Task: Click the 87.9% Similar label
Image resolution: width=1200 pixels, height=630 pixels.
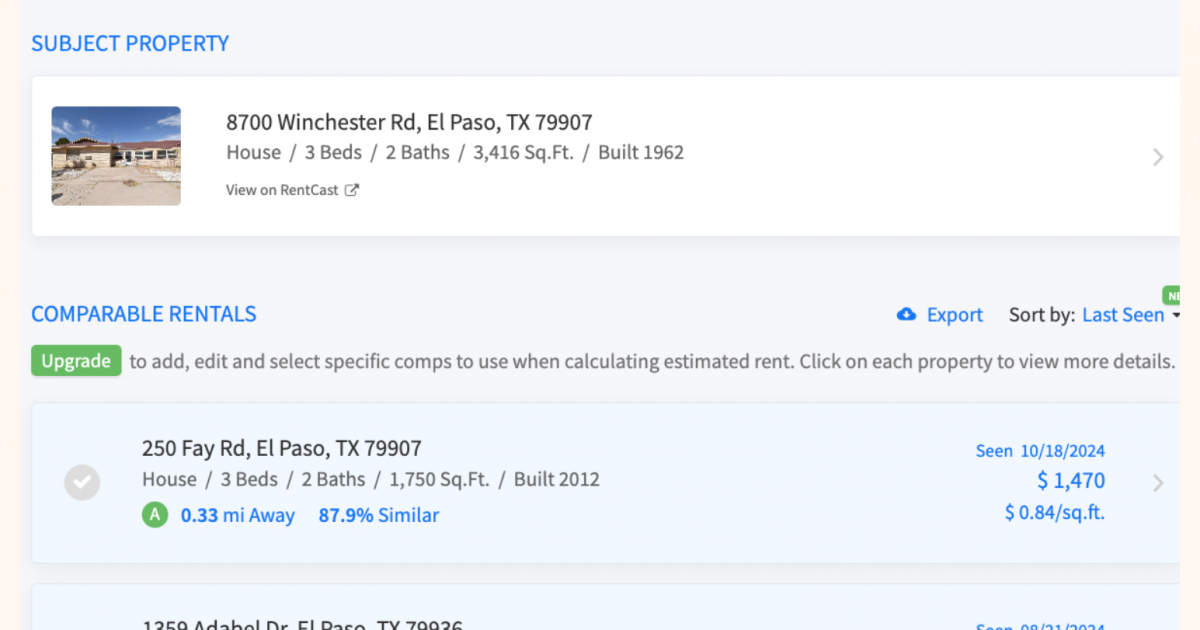Action: tap(379, 515)
